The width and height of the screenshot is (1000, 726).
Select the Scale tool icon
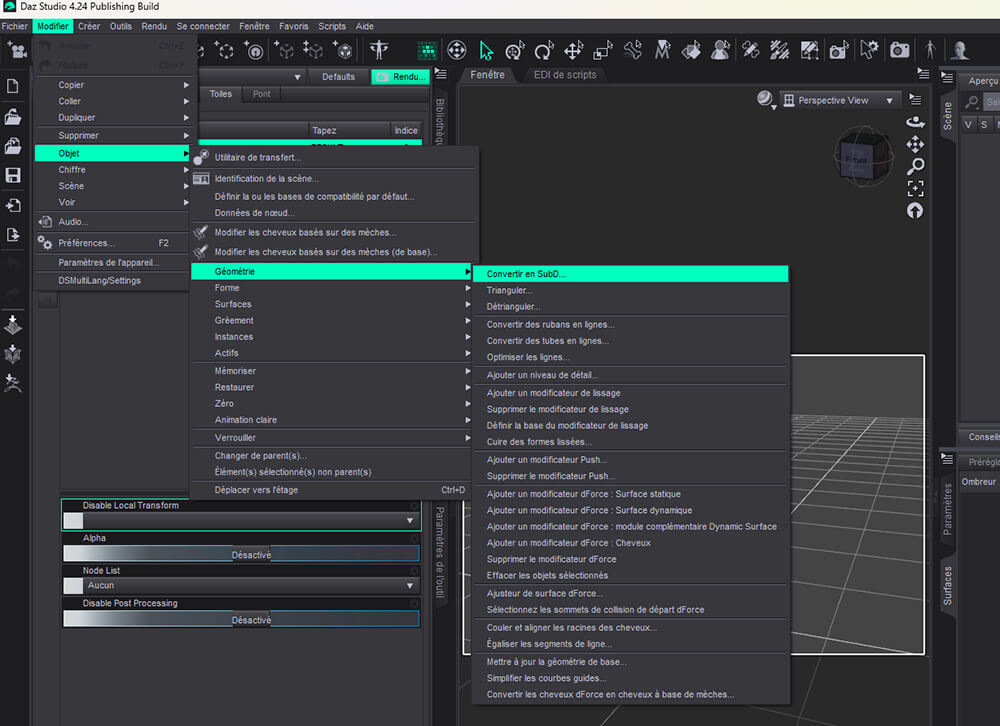pyautogui.click(x=603, y=50)
